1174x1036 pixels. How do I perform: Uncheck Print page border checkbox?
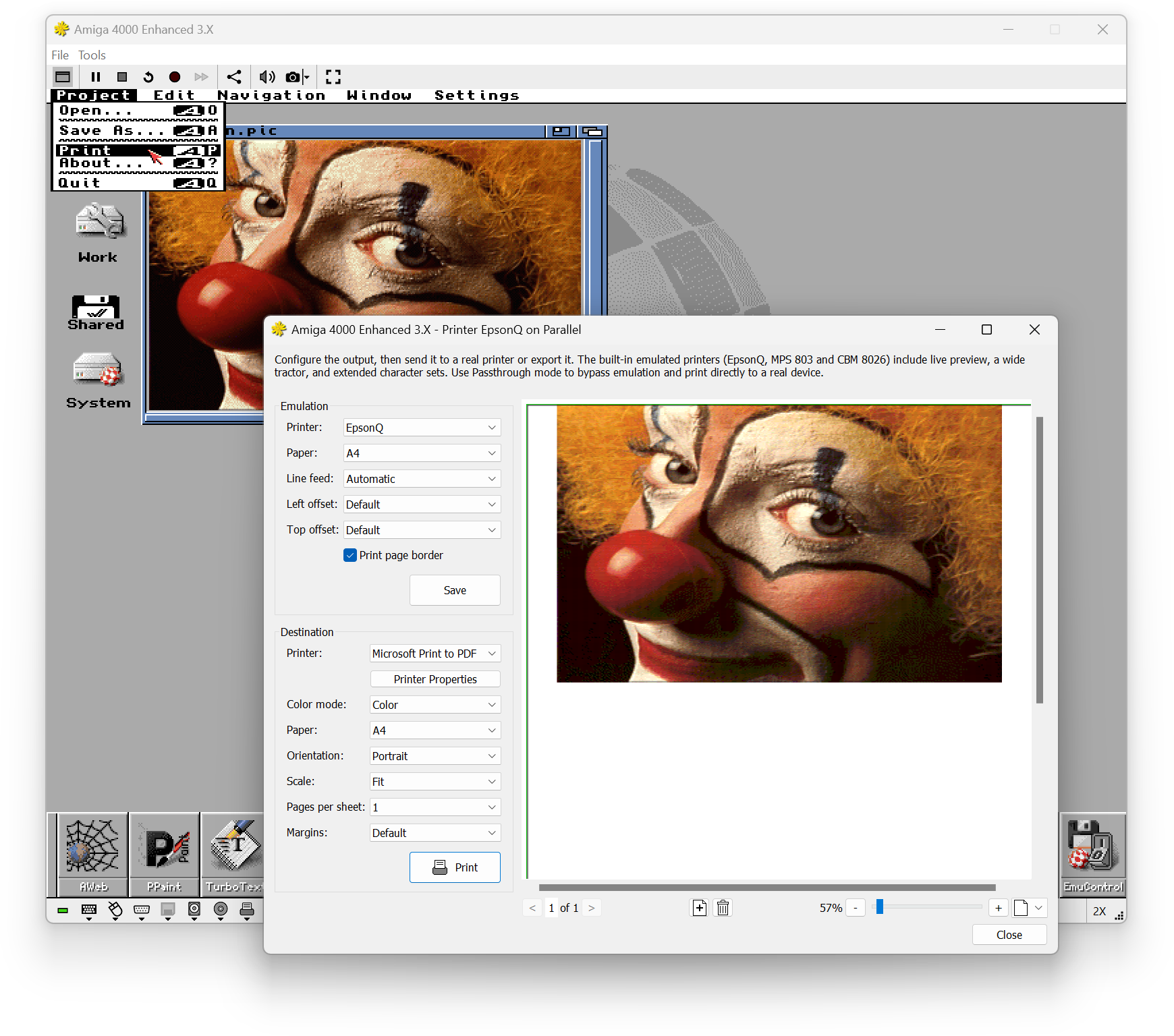click(350, 555)
